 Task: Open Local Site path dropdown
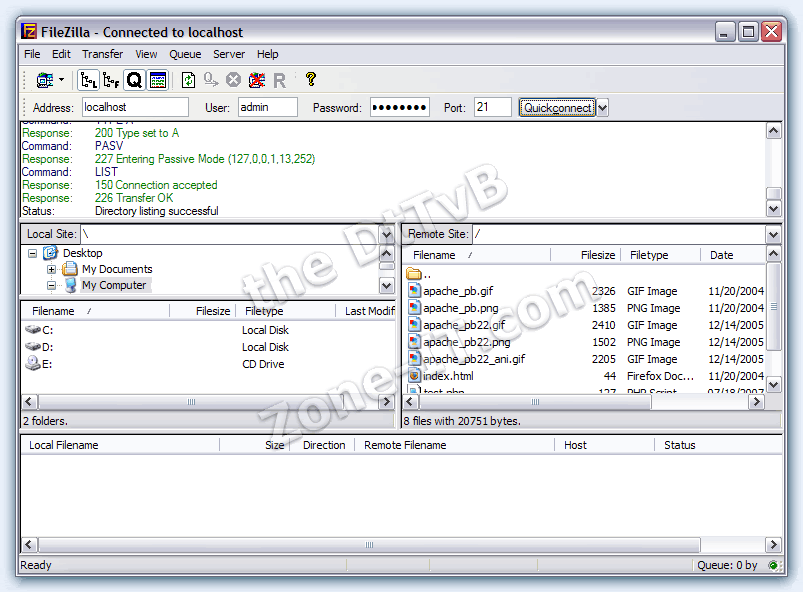pos(387,235)
